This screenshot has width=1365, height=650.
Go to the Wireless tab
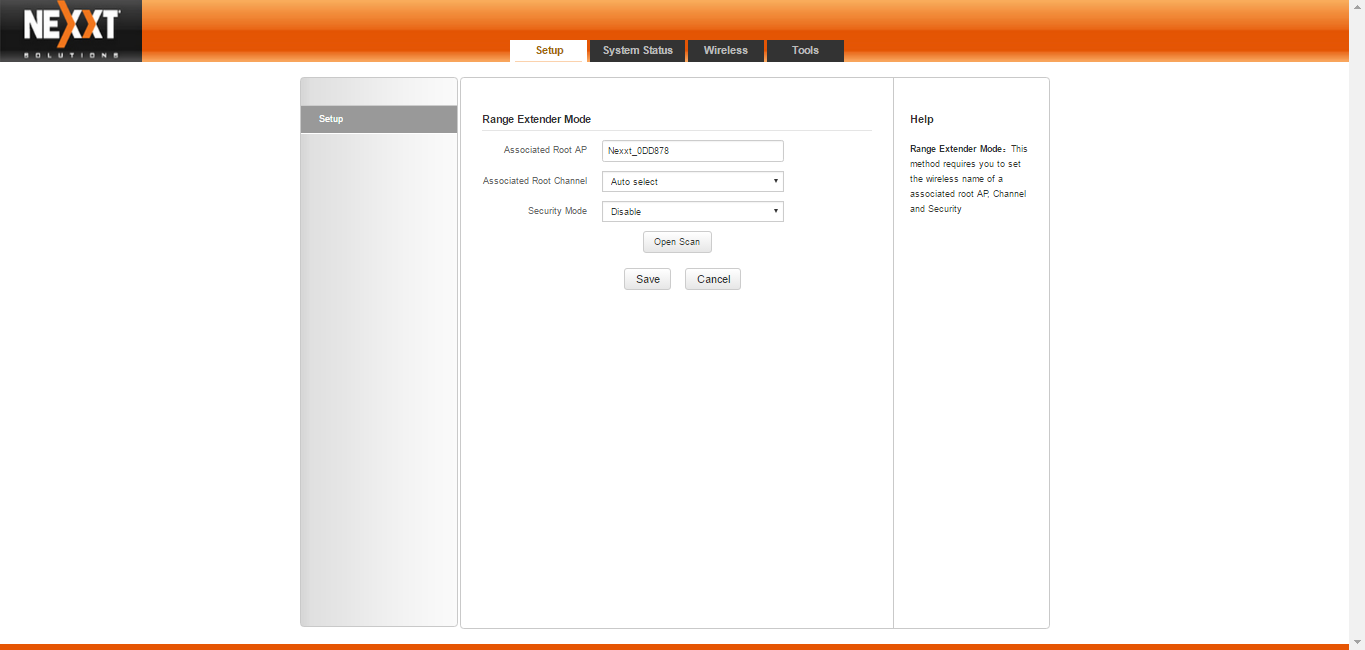click(x=725, y=51)
